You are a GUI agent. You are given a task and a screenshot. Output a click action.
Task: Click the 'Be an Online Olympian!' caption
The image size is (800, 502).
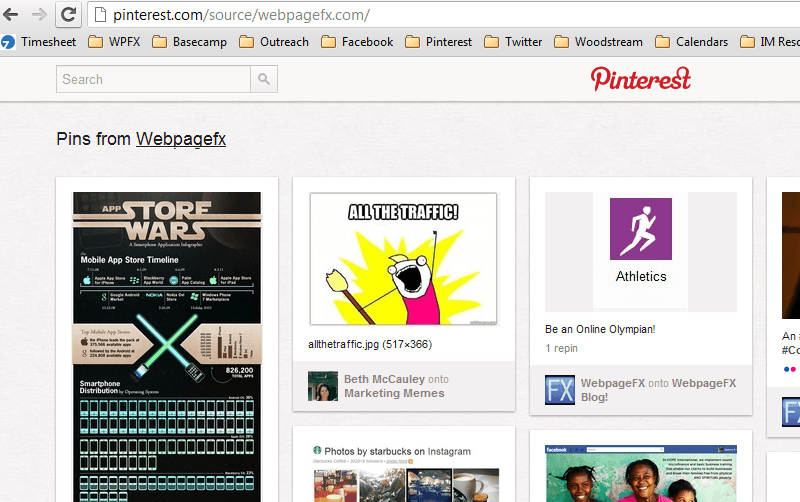point(600,330)
